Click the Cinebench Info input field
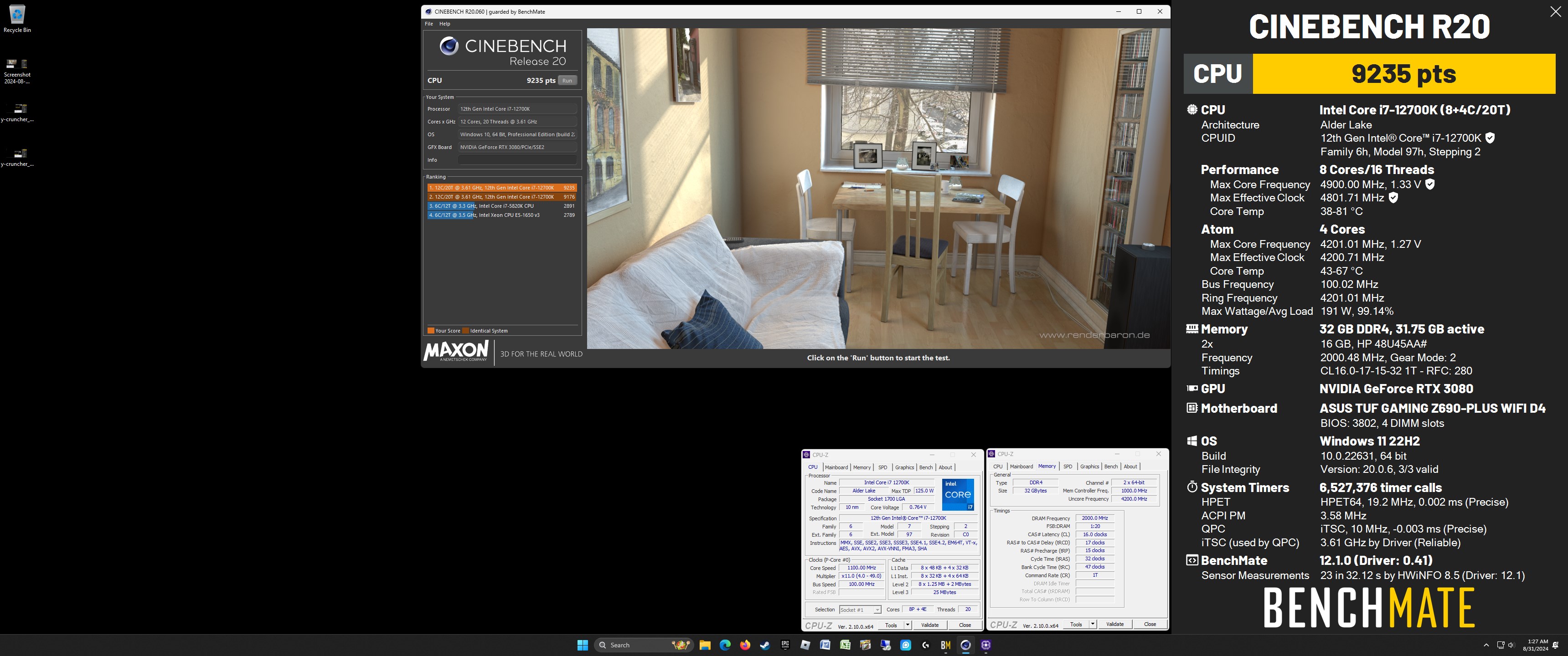This screenshot has width=1568, height=656. [x=517, y=160]
